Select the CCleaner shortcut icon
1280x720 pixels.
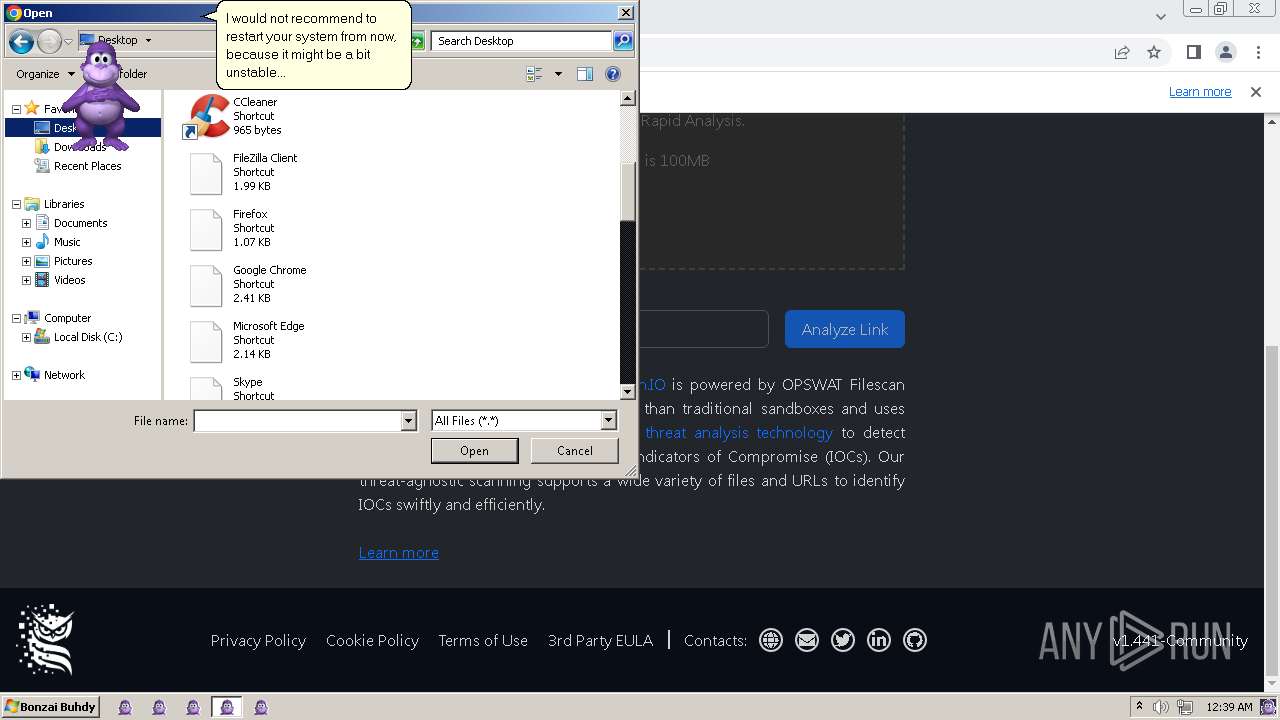(208, 116)
